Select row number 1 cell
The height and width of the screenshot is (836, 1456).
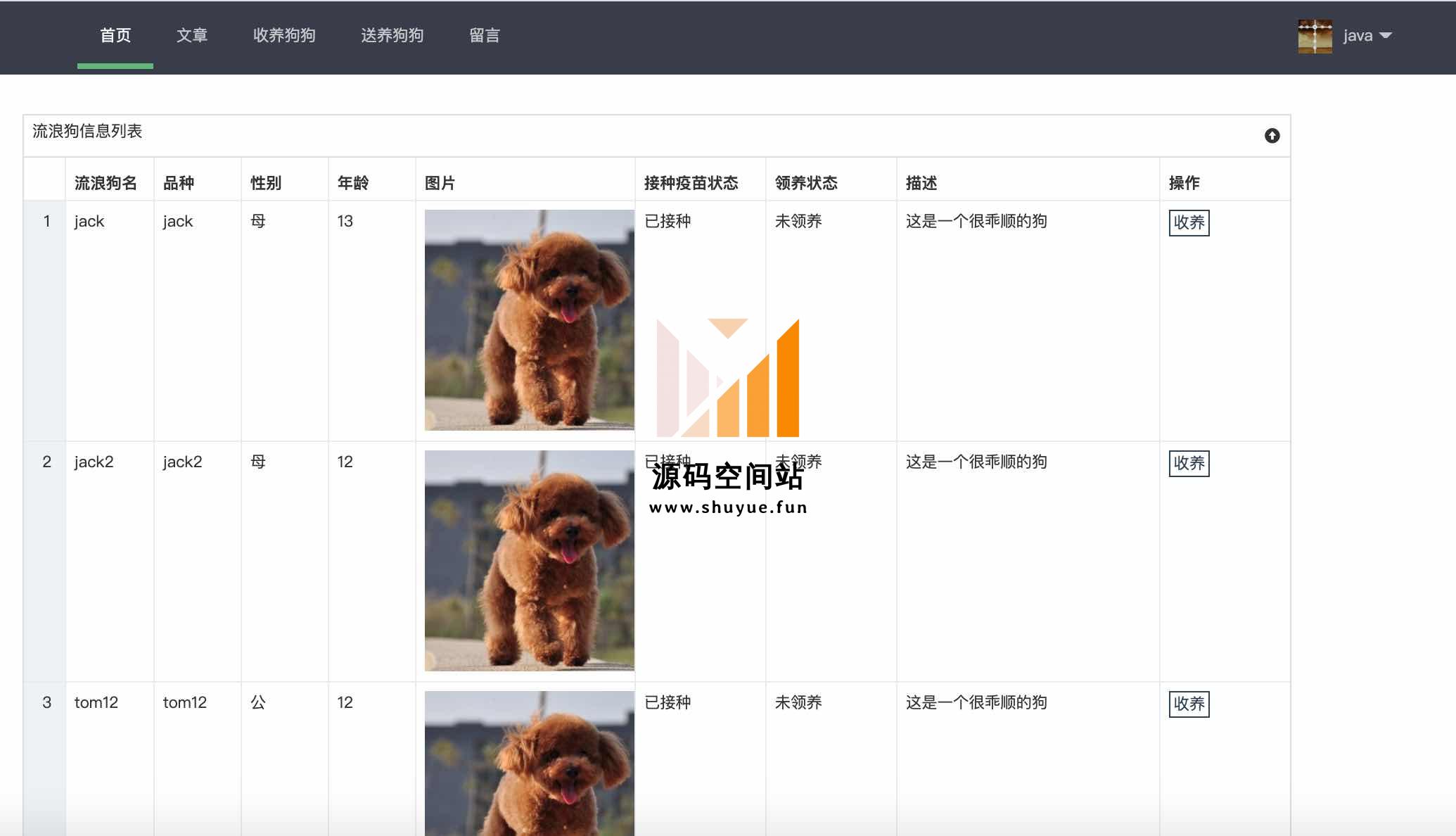pos(46,222)
